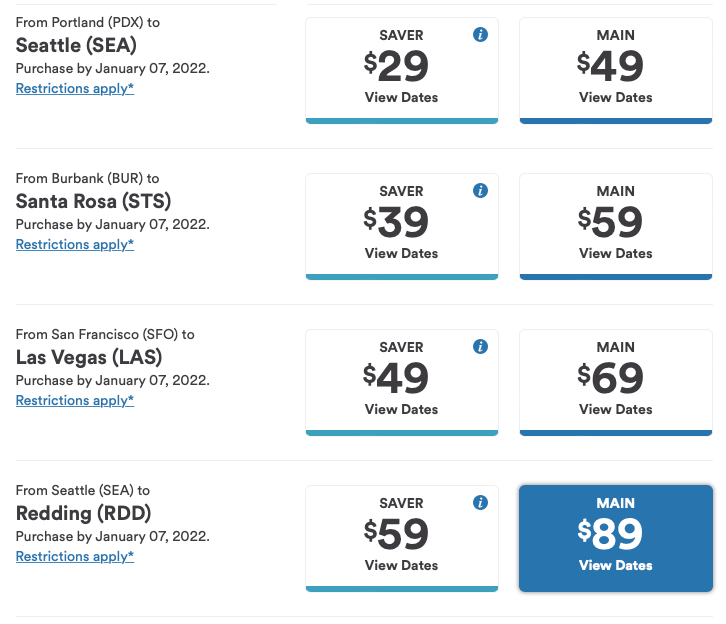The image size is (726, 624).
Task: Open Restrictions apply link for Las Vegas flight
Action: [75, 401]
